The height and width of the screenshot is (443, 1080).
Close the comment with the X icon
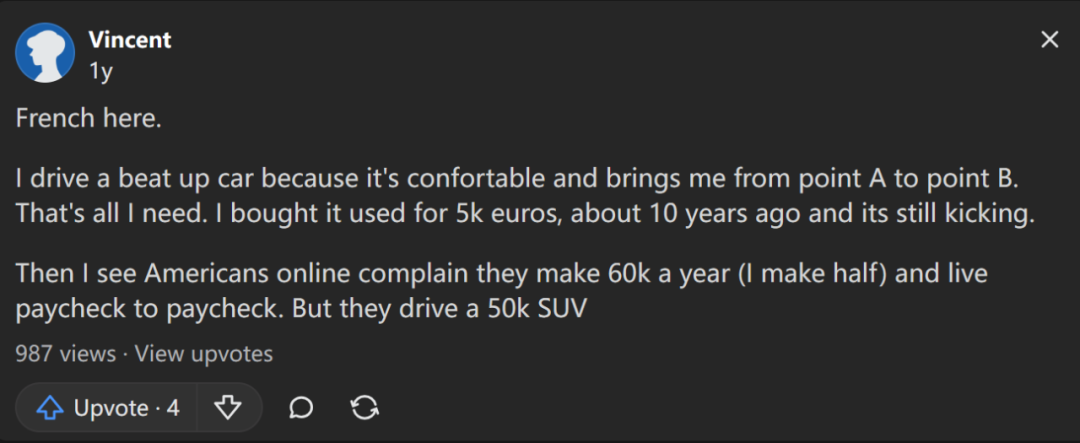[x=1049, y=40]
